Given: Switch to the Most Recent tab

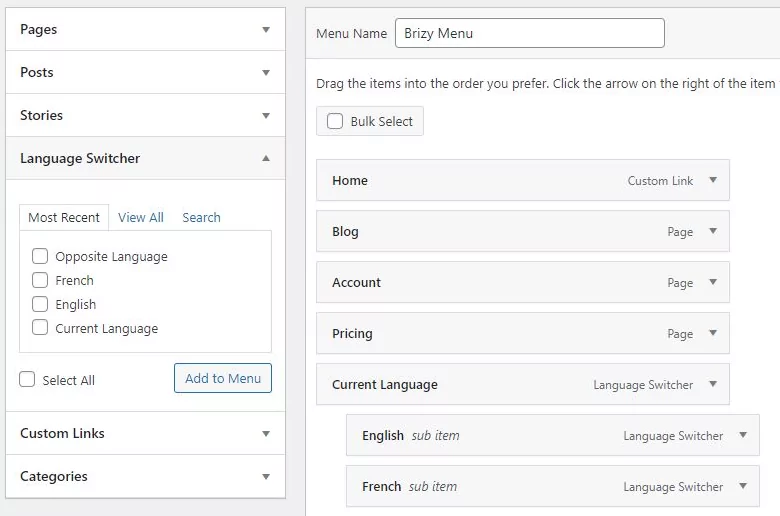Looking at the screenshot, I should (x=64, y=217).
